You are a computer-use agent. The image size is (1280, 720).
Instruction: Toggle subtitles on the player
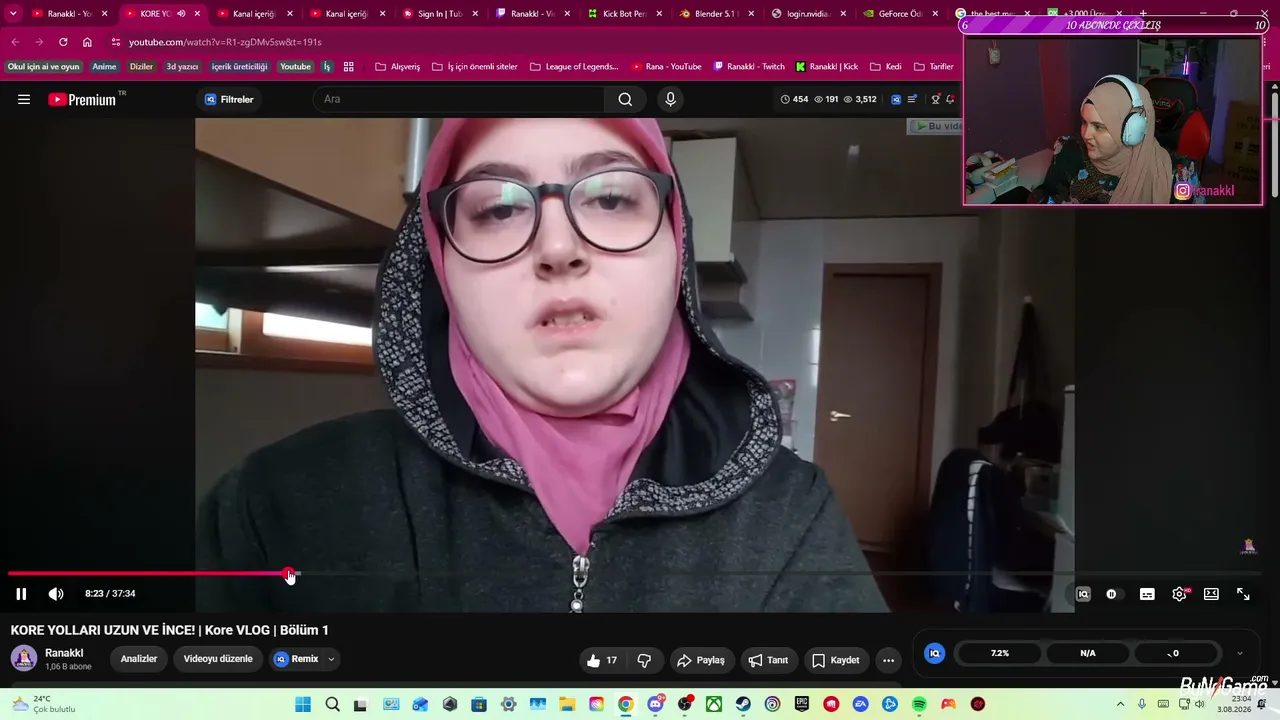(x=1147, y=594)
